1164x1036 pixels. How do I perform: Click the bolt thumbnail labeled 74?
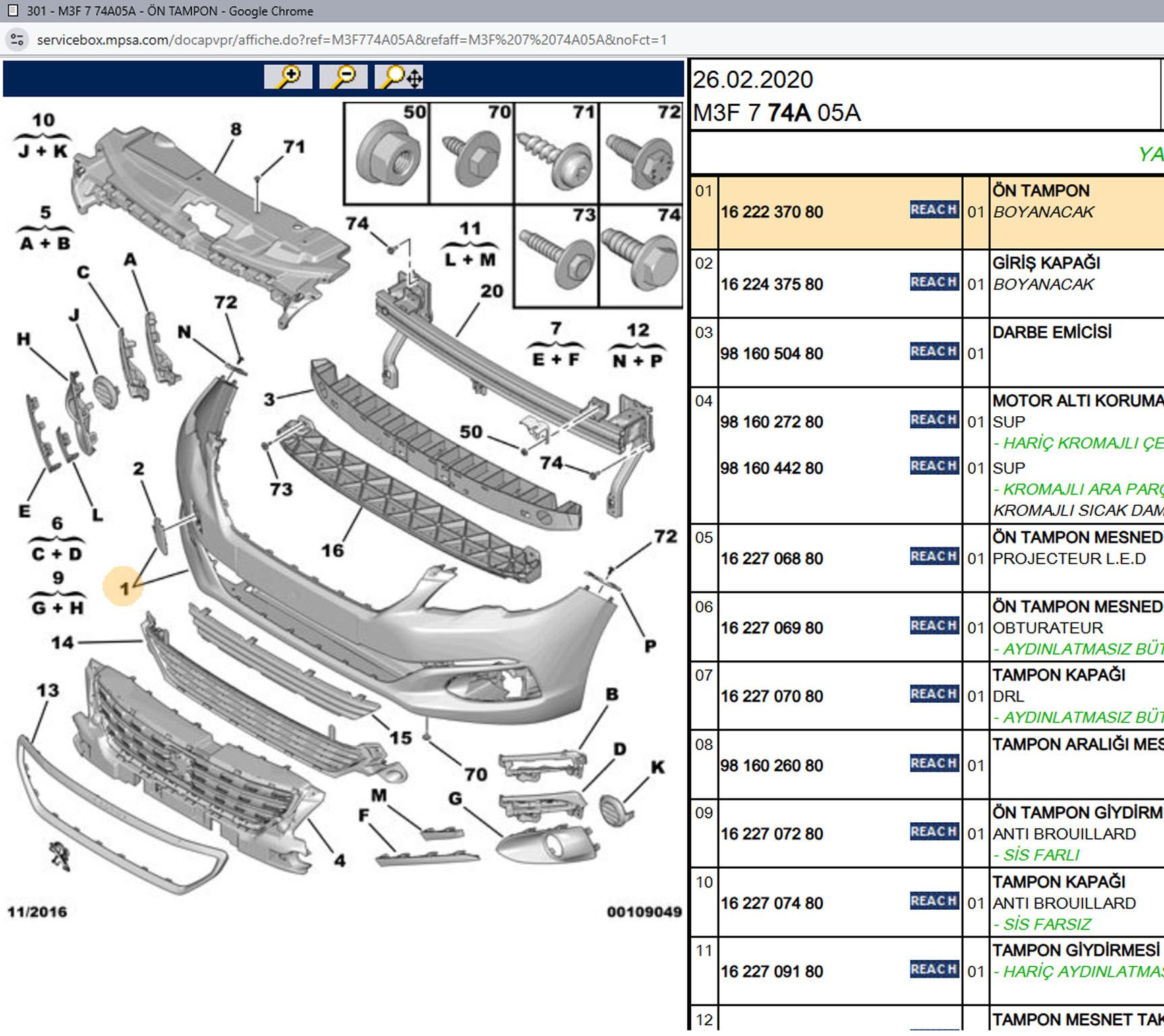[x=641, y=256]
